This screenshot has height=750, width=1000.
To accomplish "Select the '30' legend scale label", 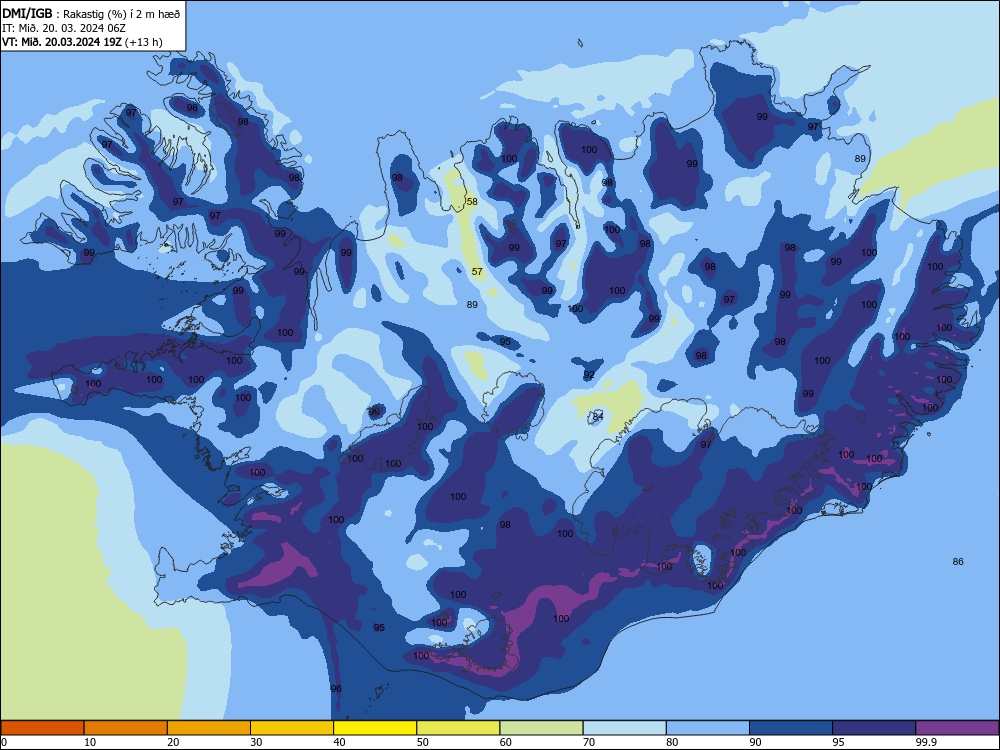I will point(256,742).
